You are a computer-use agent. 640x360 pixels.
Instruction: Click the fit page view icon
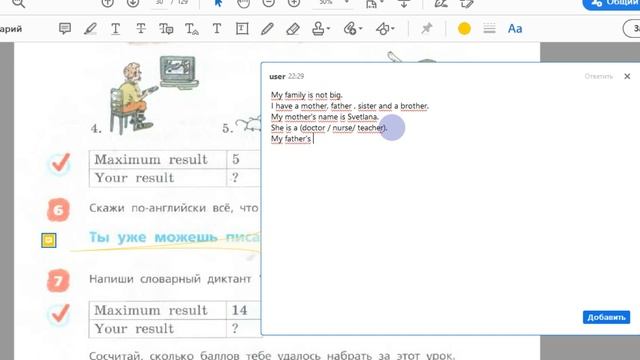[372, 3]
